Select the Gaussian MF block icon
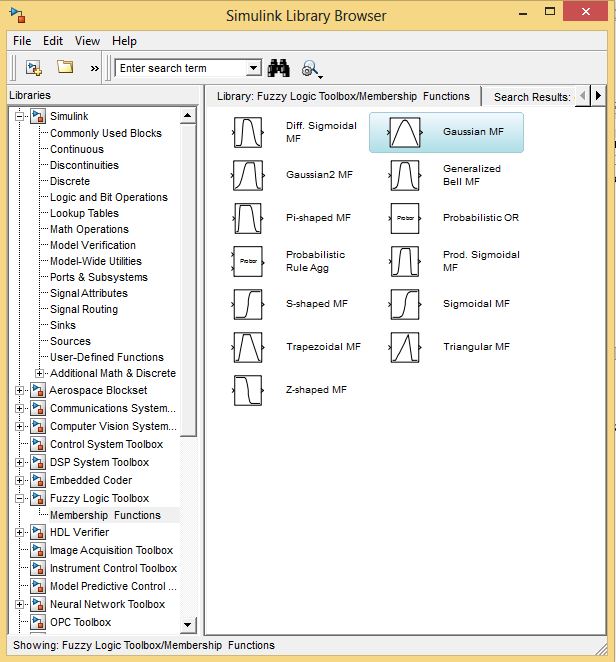This screenshot has height=662, width=616. pyautogui.click(x=405, y=132)
